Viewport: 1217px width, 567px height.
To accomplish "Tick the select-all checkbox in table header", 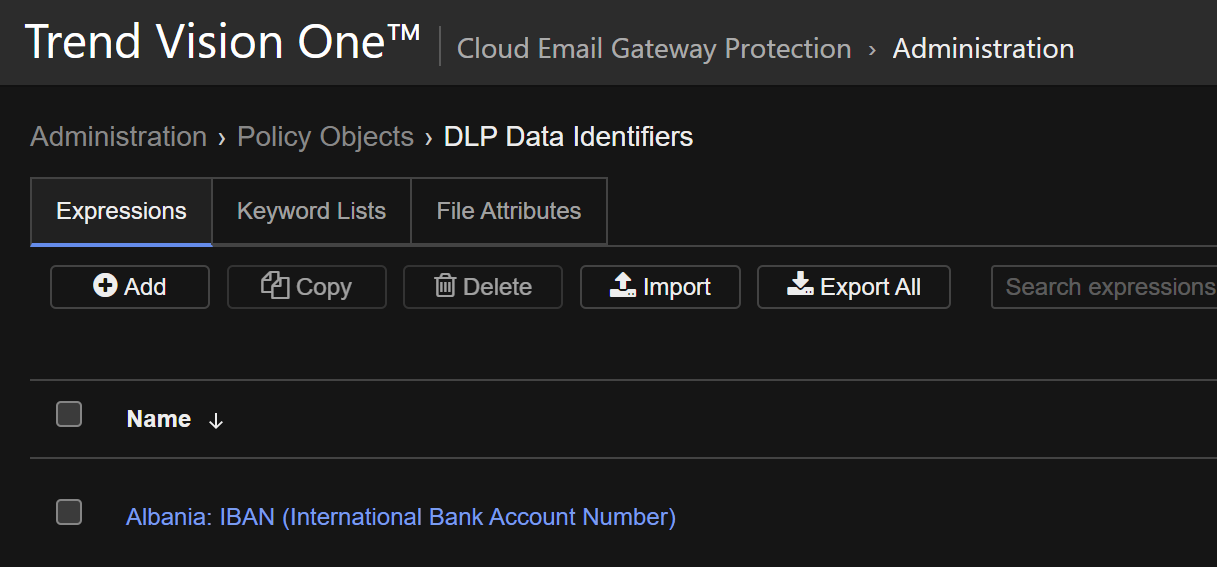I will click(69, 414).
